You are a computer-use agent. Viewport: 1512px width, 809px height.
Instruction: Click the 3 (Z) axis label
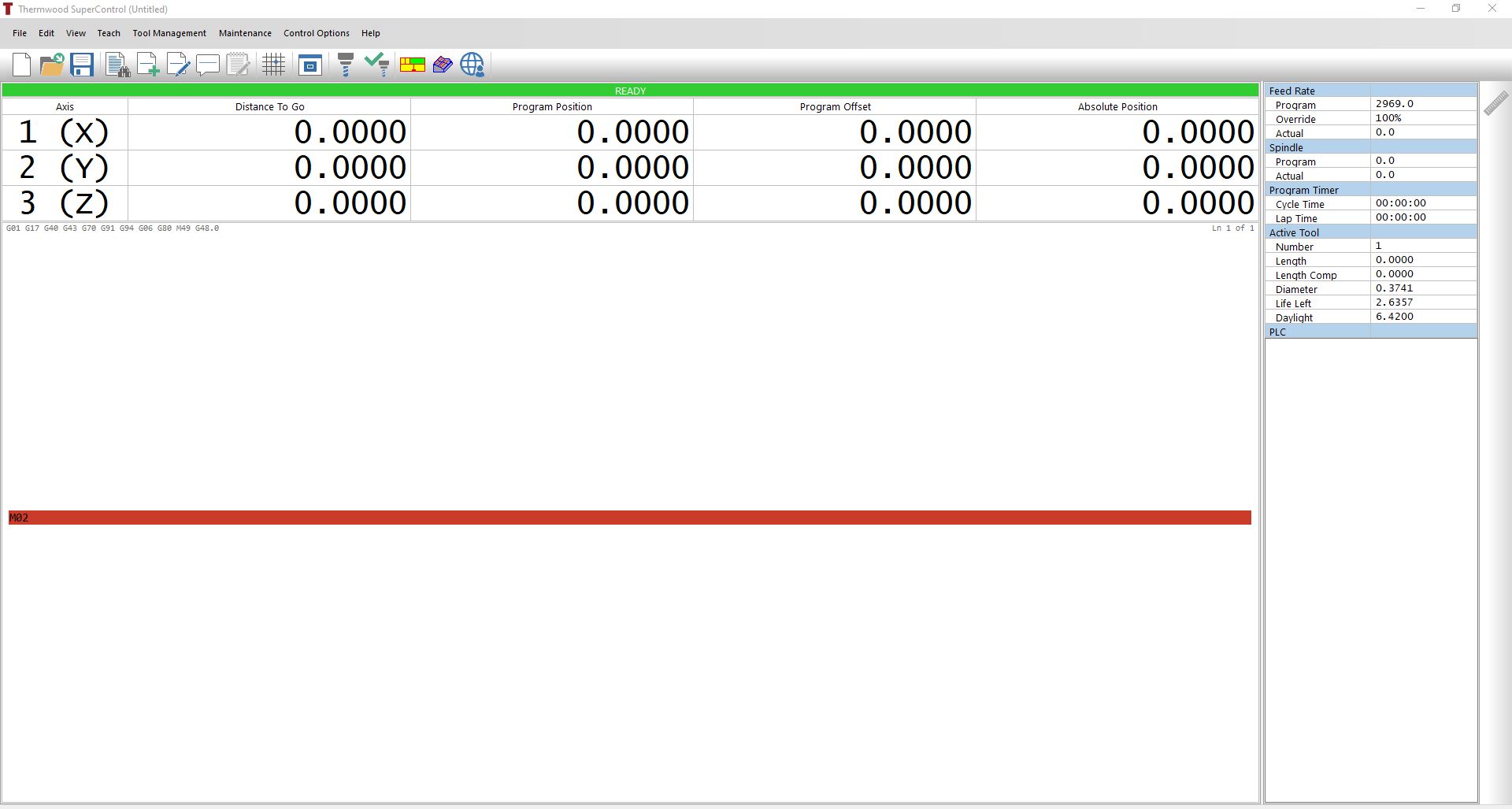pos(65,203)
